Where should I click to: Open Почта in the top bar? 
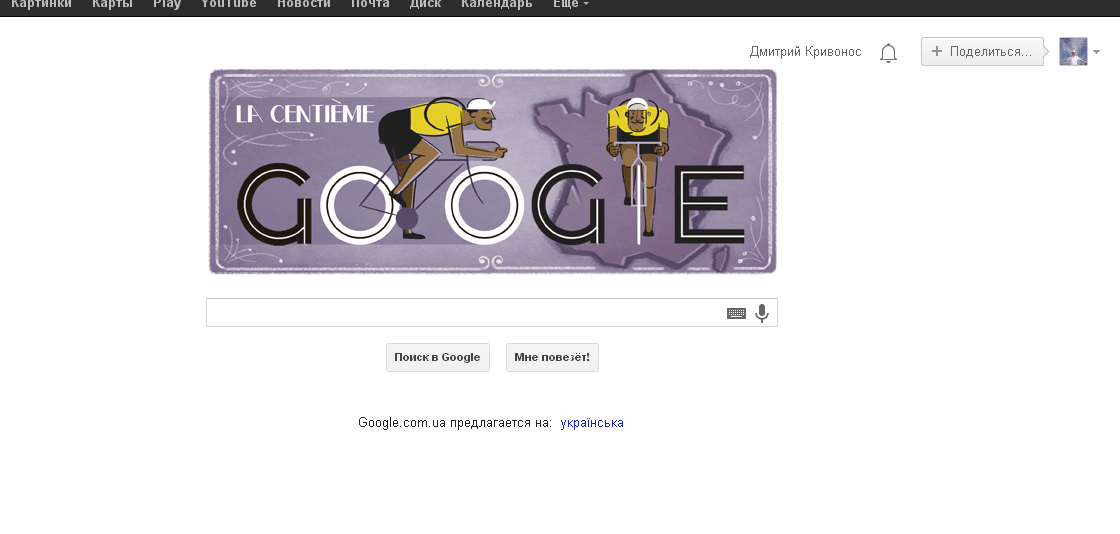click(370, 4)
